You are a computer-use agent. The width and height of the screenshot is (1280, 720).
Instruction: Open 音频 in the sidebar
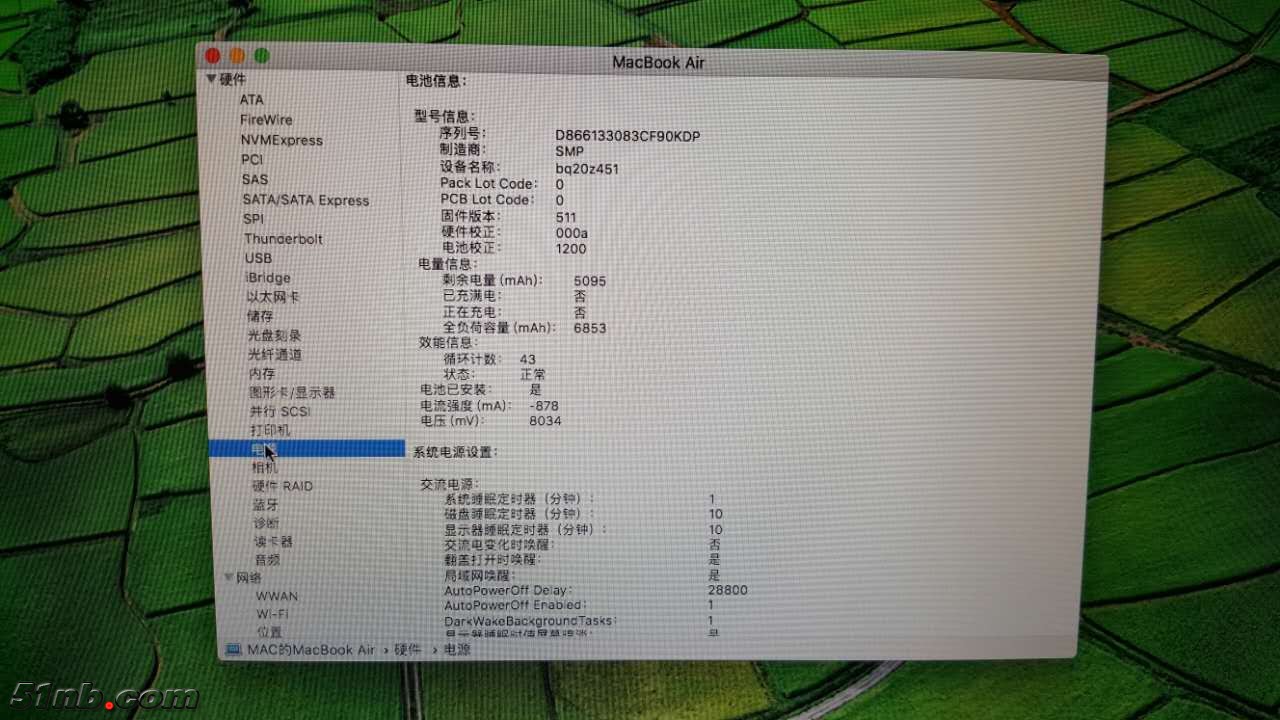point(267,560)
